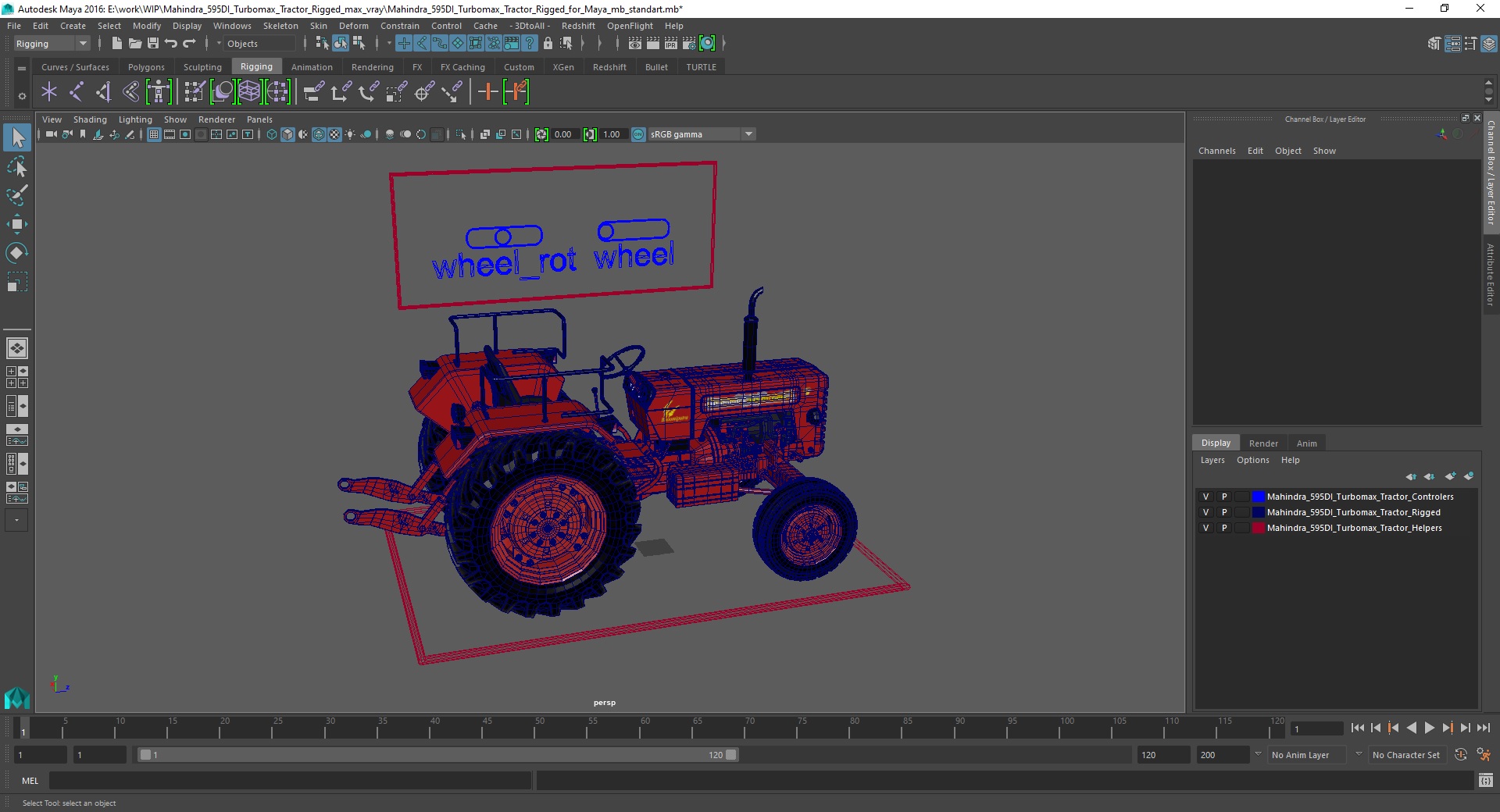Click Object in the Channel Box menu
The width and height of the screenshot is (1500, 812).
(x=1288, y=151)
